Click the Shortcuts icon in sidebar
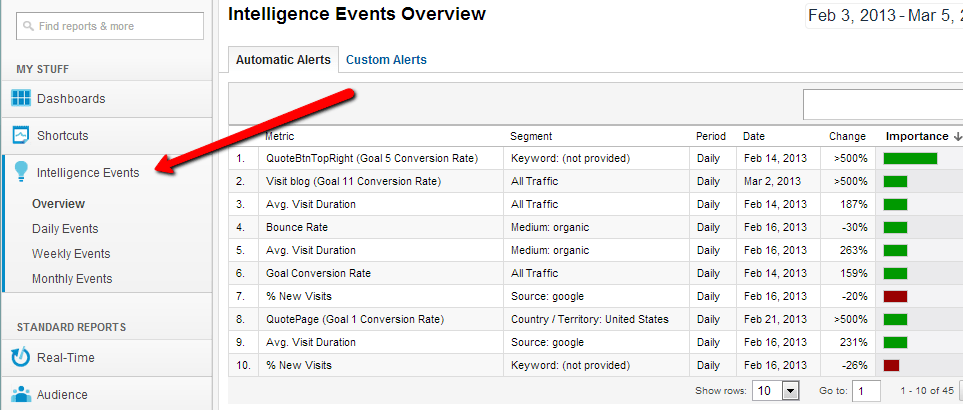Viewport: 963px width, 410px height. 21,135
